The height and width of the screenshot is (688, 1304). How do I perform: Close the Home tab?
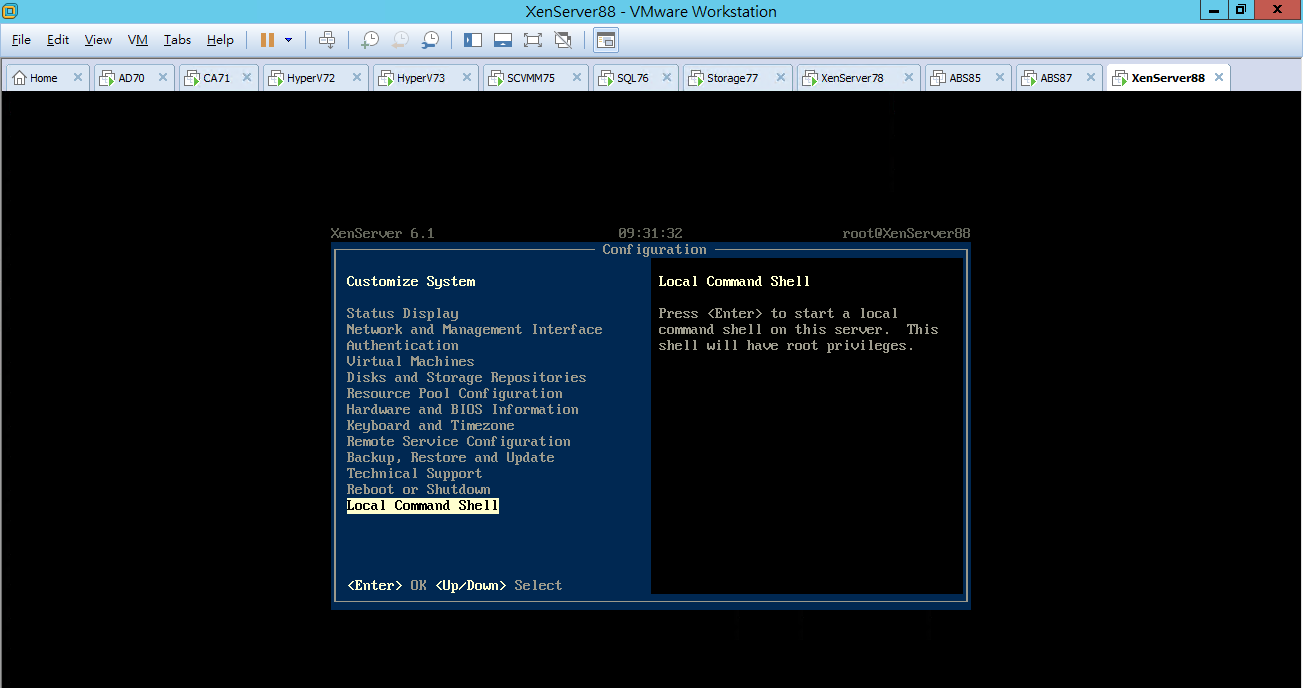click(78, 77)
